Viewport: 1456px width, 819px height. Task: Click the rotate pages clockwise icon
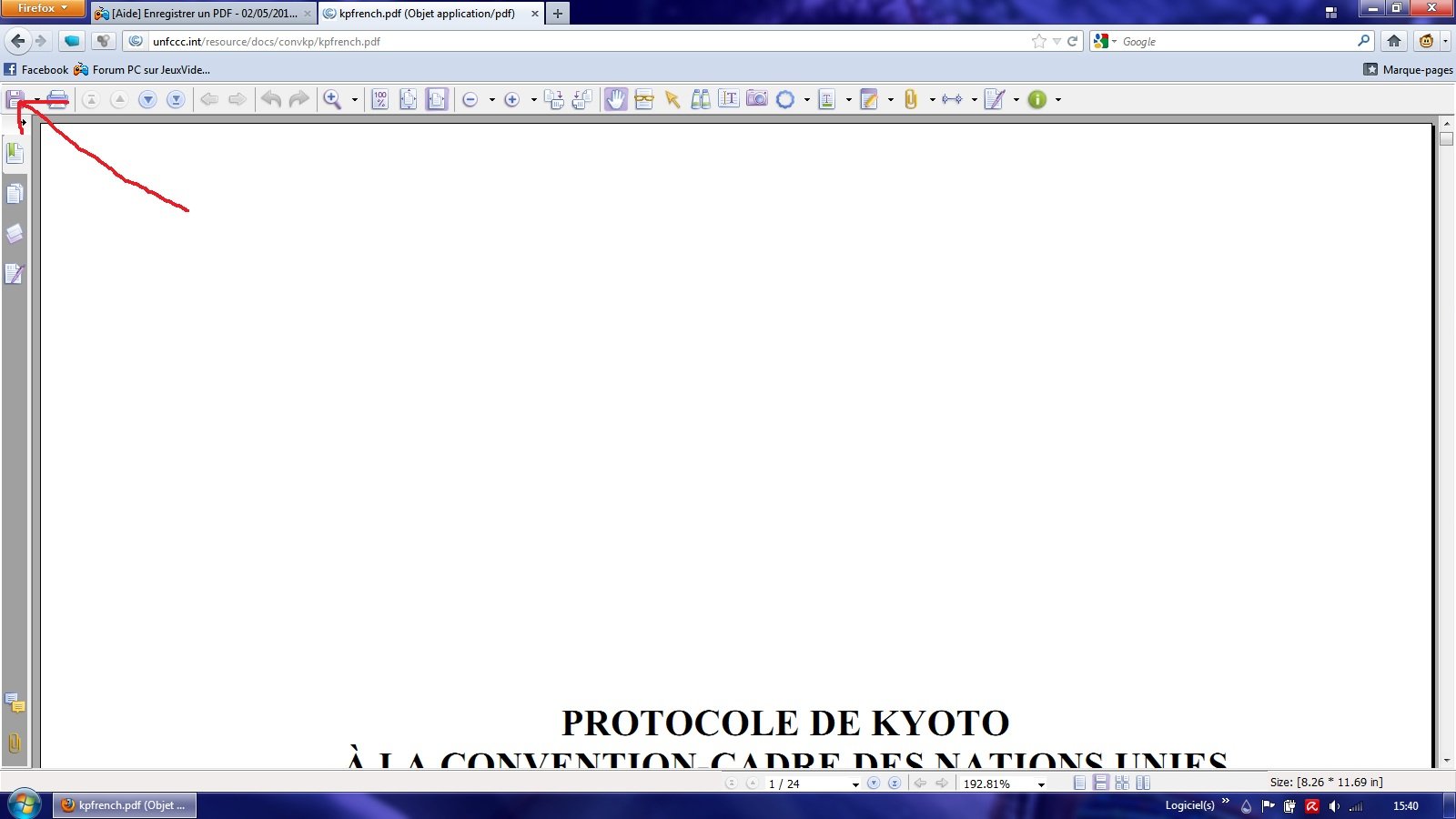[554, 99]
